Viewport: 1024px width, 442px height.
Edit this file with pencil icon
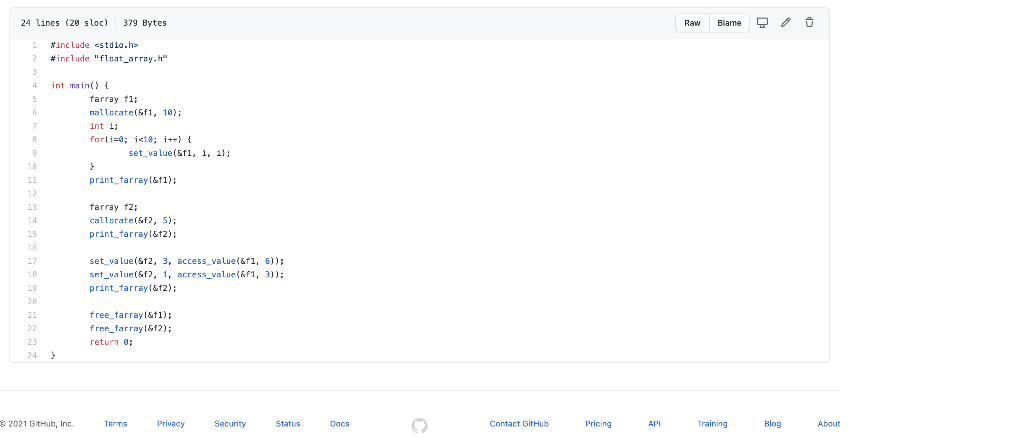pyautogui.click(x=786, y=23)
